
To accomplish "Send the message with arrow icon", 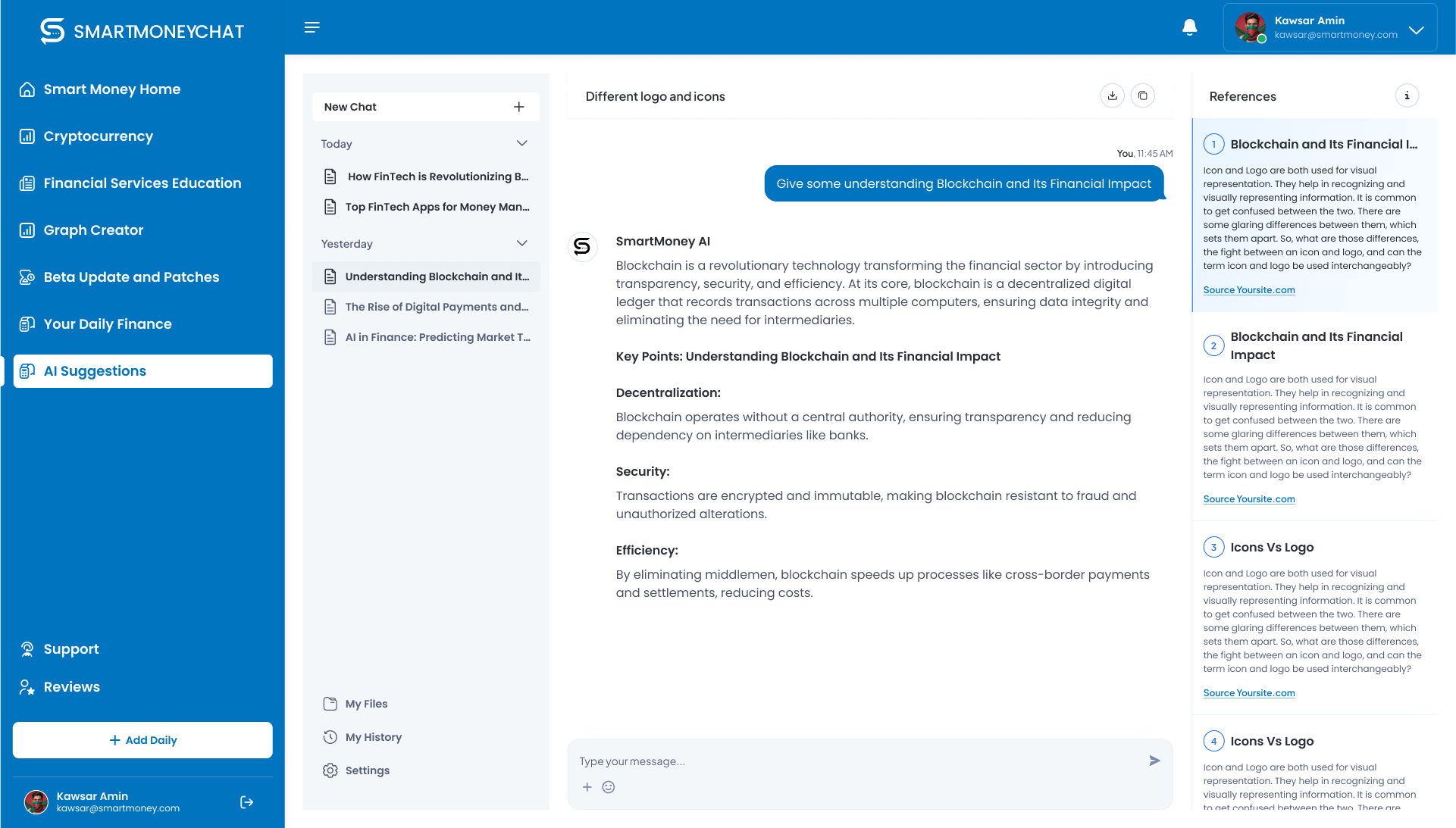I will 1154,761.
